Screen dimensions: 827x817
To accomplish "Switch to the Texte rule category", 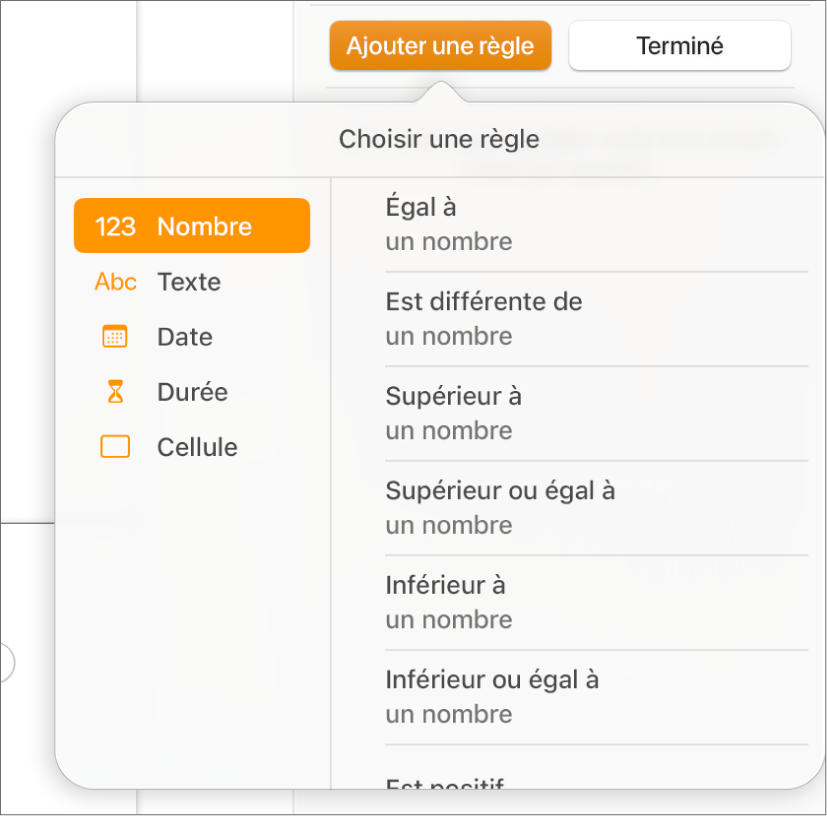I will tap(189, 281).
